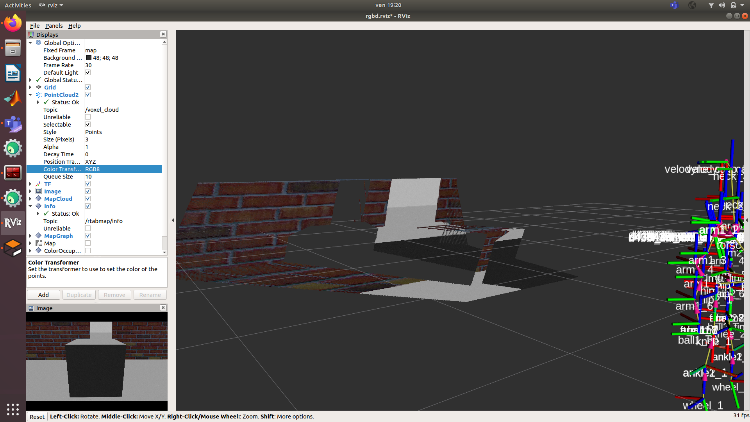Launch MATLAB from the dock
This screenshot has width=750, height=422.
[13, 98]
